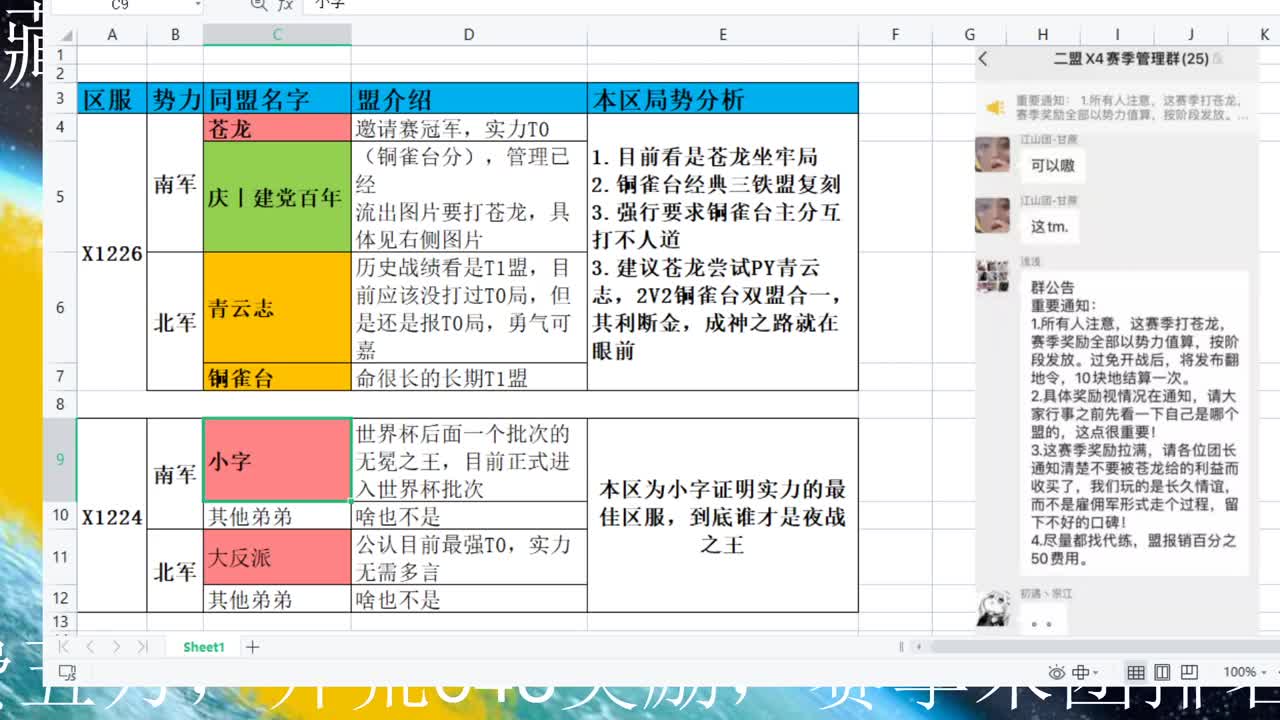Switch to Page Layout view icon
This screenshot has width=1280, height=720.
pos(1163,672)
